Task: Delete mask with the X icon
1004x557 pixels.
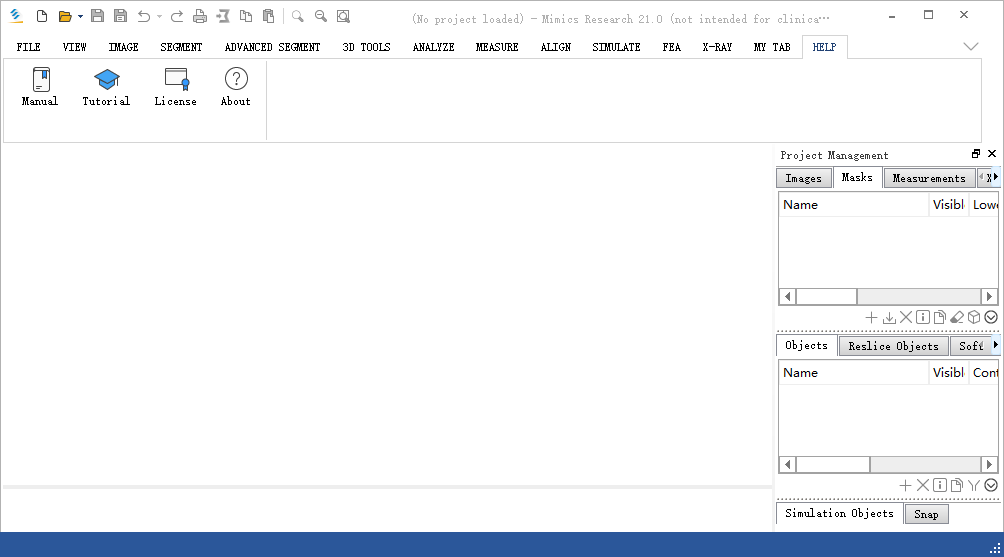Action: 905,318
